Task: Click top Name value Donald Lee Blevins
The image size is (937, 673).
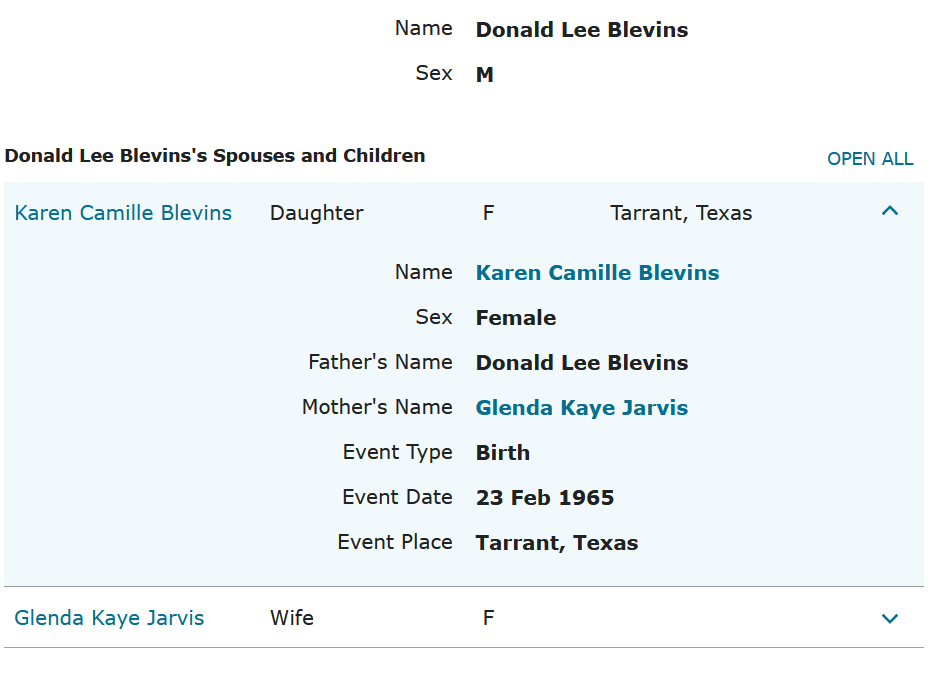Action: pos(582,30)
